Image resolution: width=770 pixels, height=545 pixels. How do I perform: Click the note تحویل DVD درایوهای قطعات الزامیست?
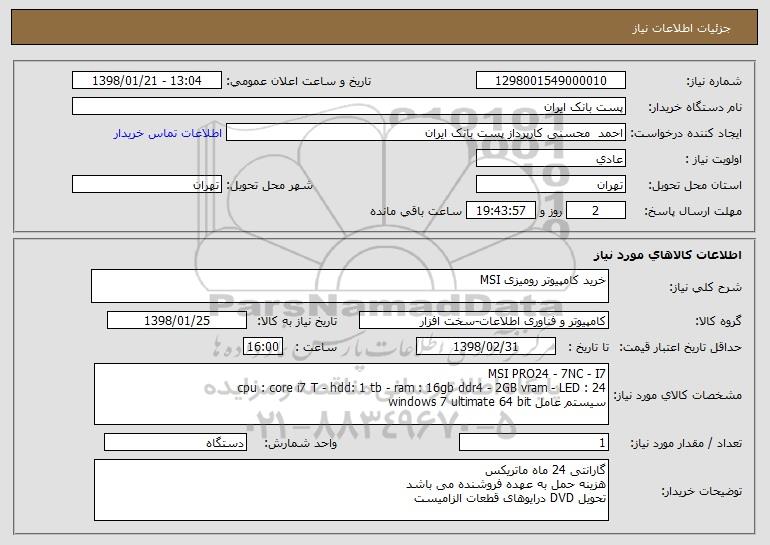510,498
